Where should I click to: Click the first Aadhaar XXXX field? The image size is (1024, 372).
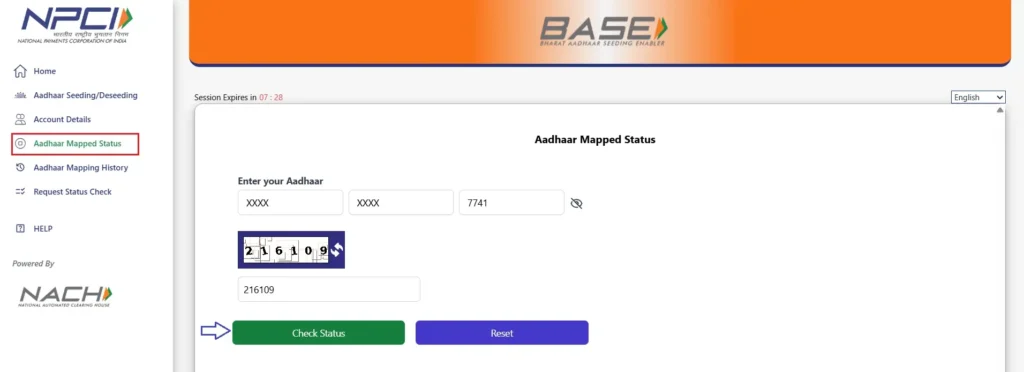pos(290,203)
